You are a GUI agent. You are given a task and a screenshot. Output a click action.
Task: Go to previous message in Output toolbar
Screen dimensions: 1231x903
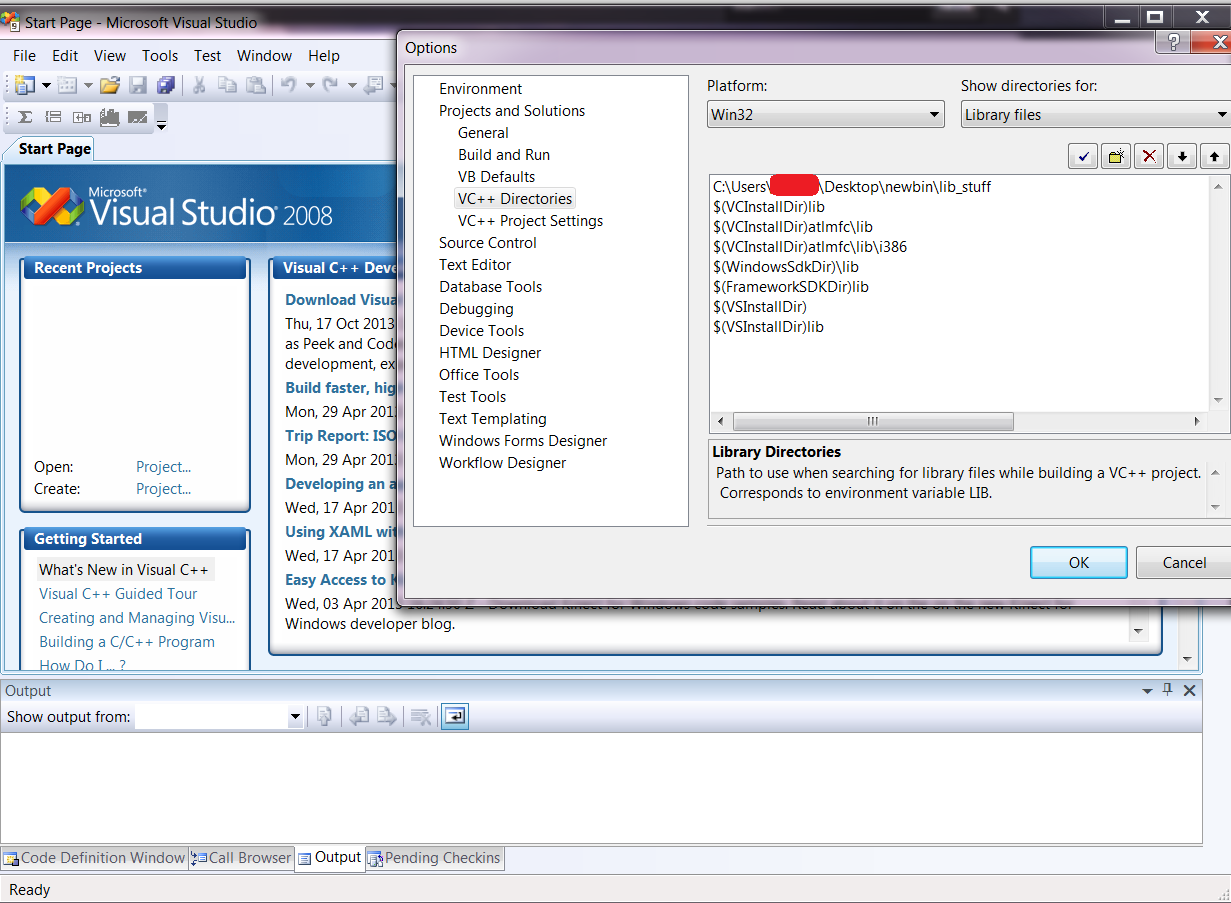(359, 716)
